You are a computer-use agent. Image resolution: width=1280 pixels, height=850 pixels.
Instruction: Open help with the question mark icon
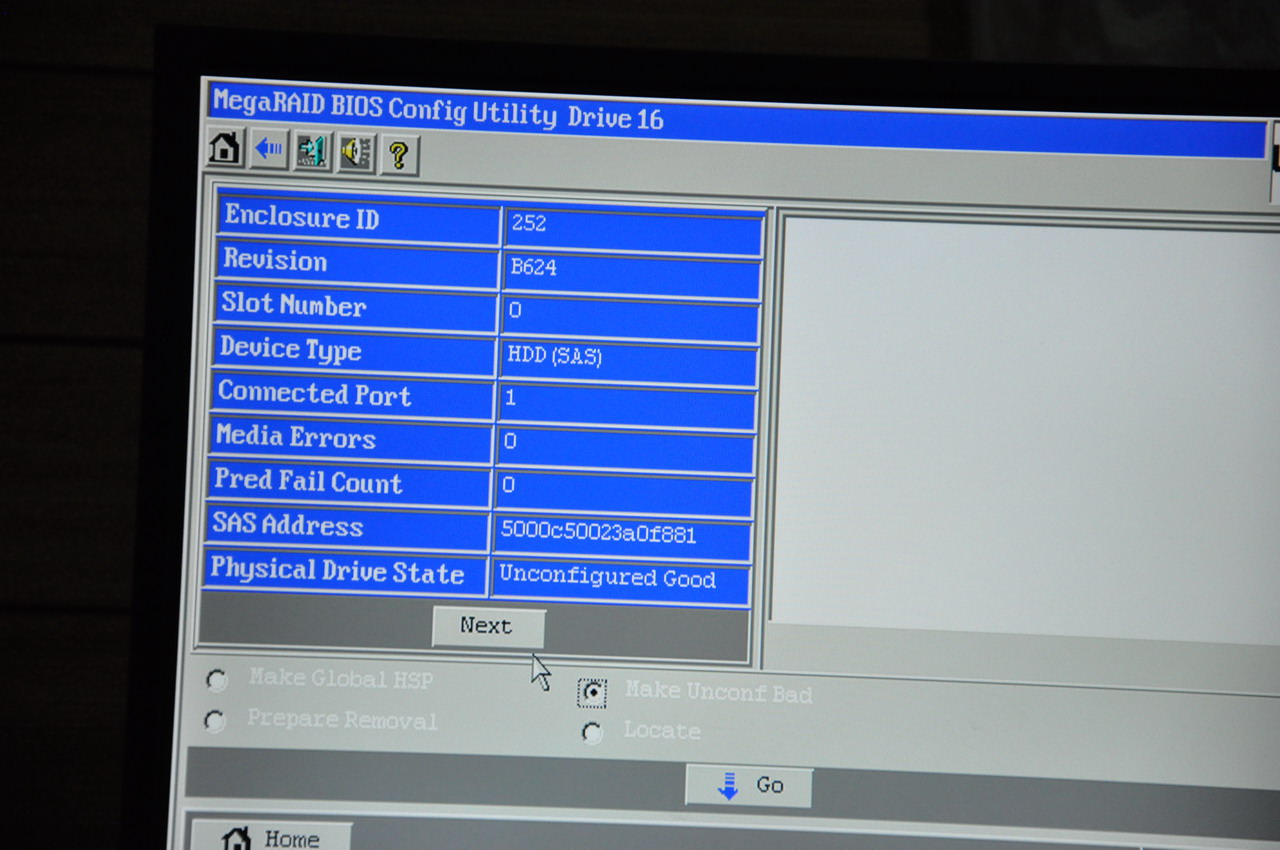click(399, 156)
